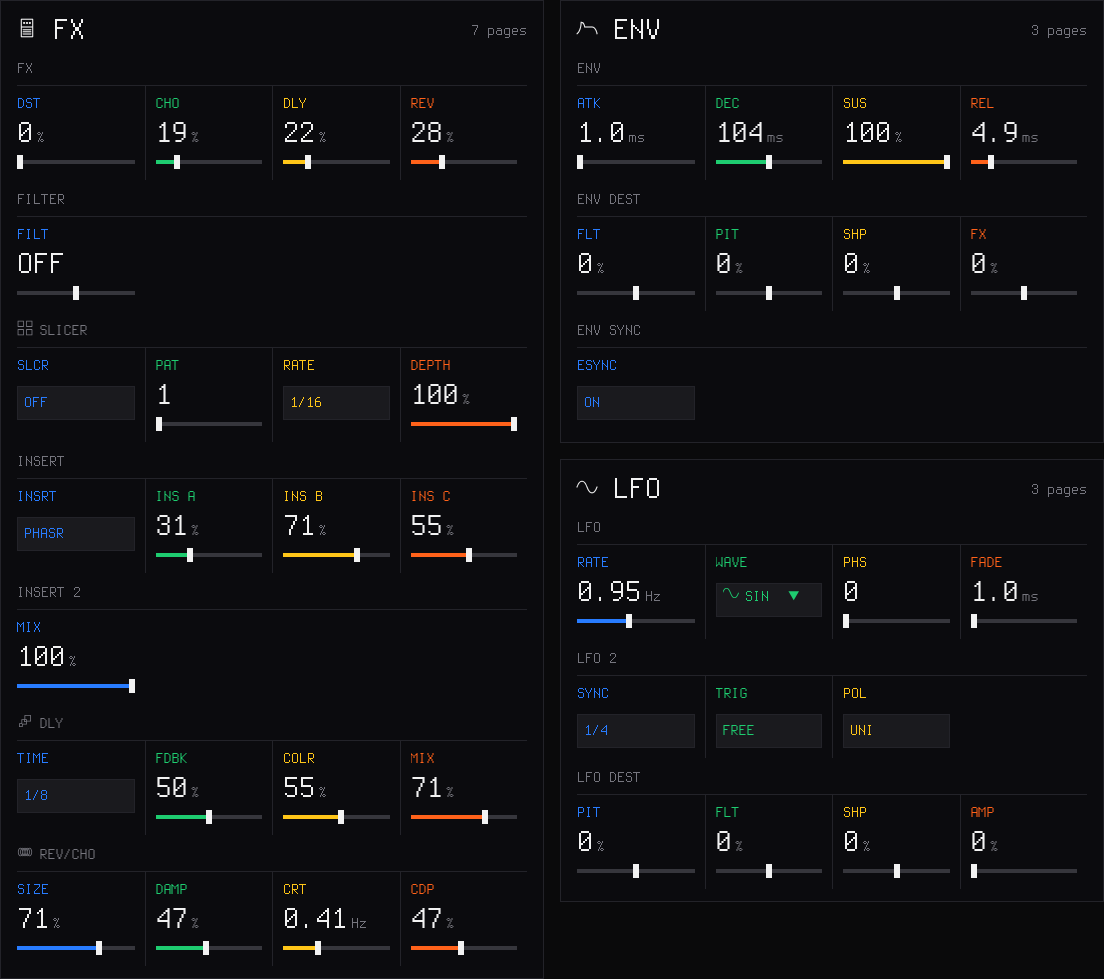Screen dimensions: 1104x979
Task: Adjust the REV reverb slider
Action: (463, 162)
